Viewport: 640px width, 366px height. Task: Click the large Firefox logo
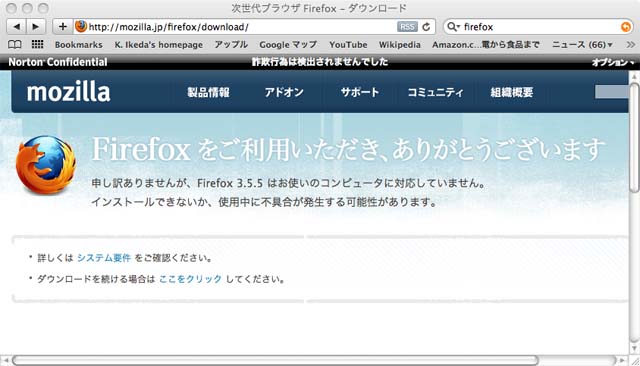pos(46,165)
